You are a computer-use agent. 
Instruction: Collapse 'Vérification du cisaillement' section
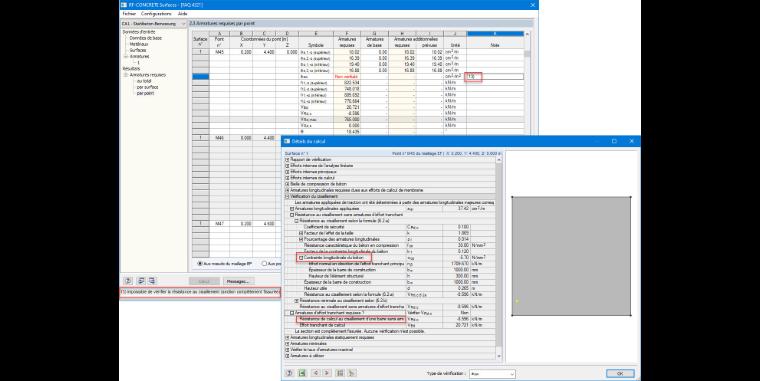(x=287, y=196)
